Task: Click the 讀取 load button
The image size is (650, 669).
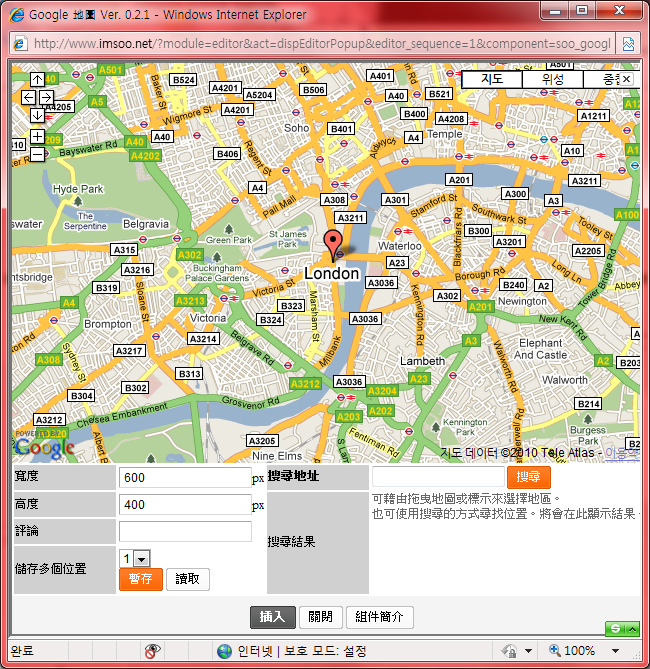Action: (x=188, y=579)
